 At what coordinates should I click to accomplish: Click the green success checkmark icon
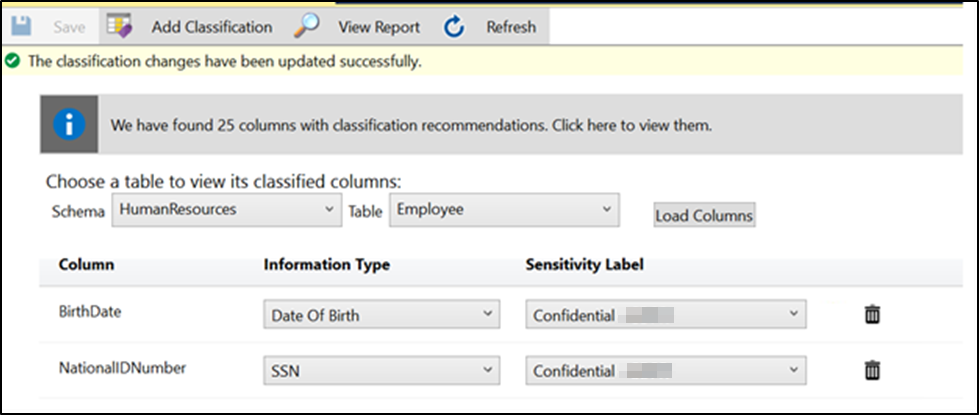[x=12, y=61]
